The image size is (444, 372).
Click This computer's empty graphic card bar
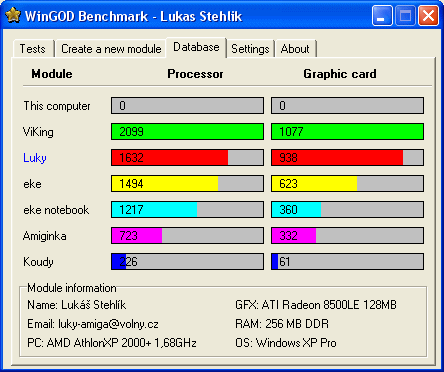point(347,106)
